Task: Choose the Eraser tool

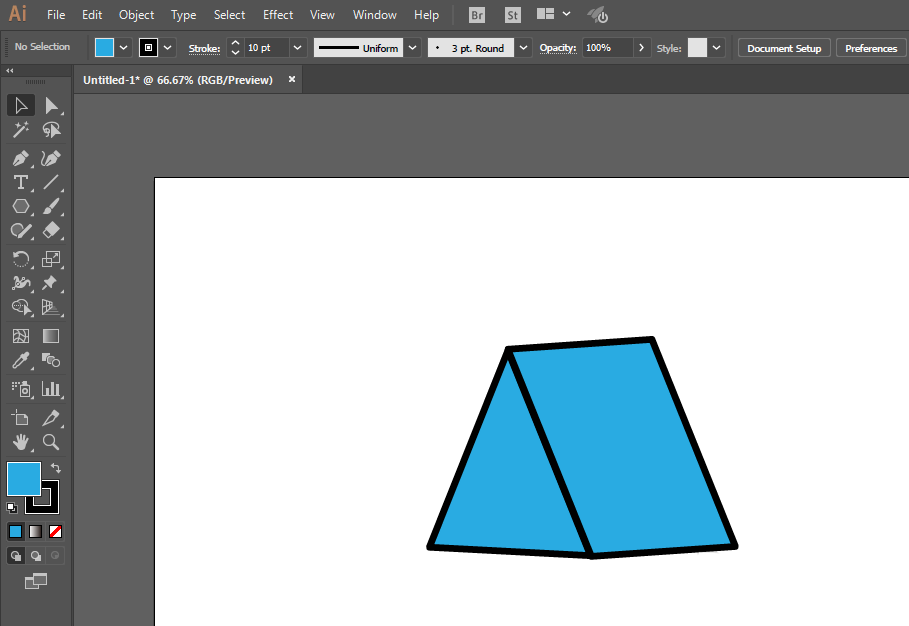Action: 51,231
